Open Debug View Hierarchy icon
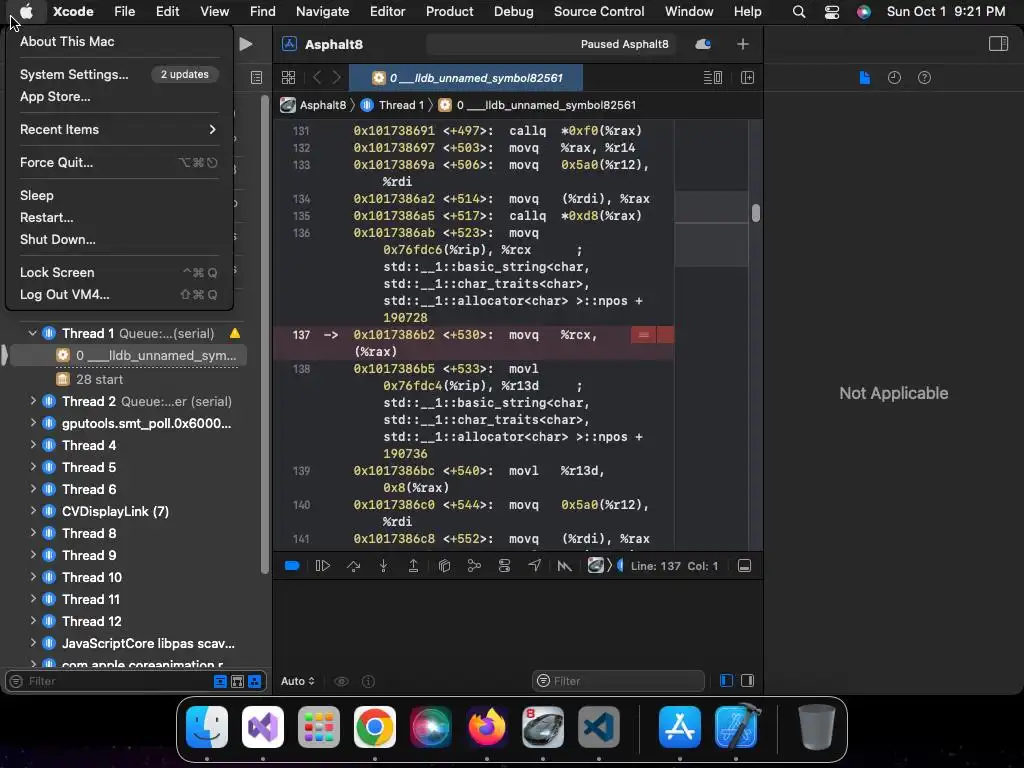This screenshot has height=768, width=1024. (444, 566)
